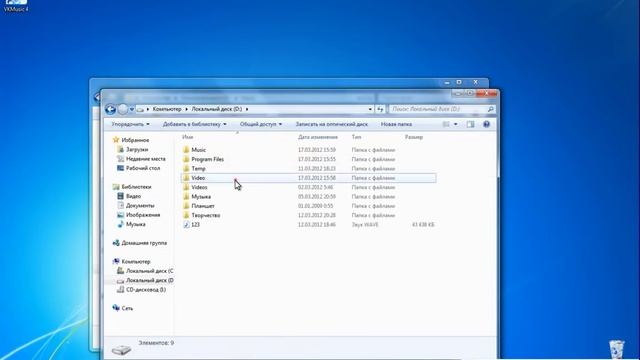This screenshot has height=360, width=640.
Task: Open the Изображения library
Action: pos(143,215)
